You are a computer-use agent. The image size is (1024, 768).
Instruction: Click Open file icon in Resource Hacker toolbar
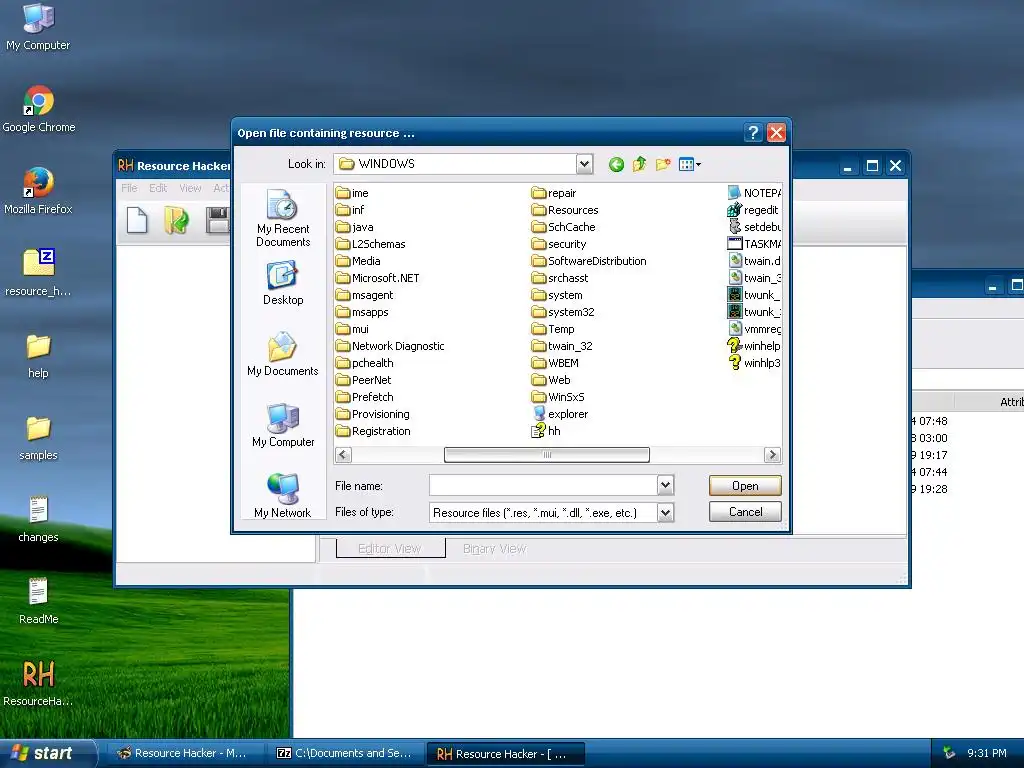(176, 220)
